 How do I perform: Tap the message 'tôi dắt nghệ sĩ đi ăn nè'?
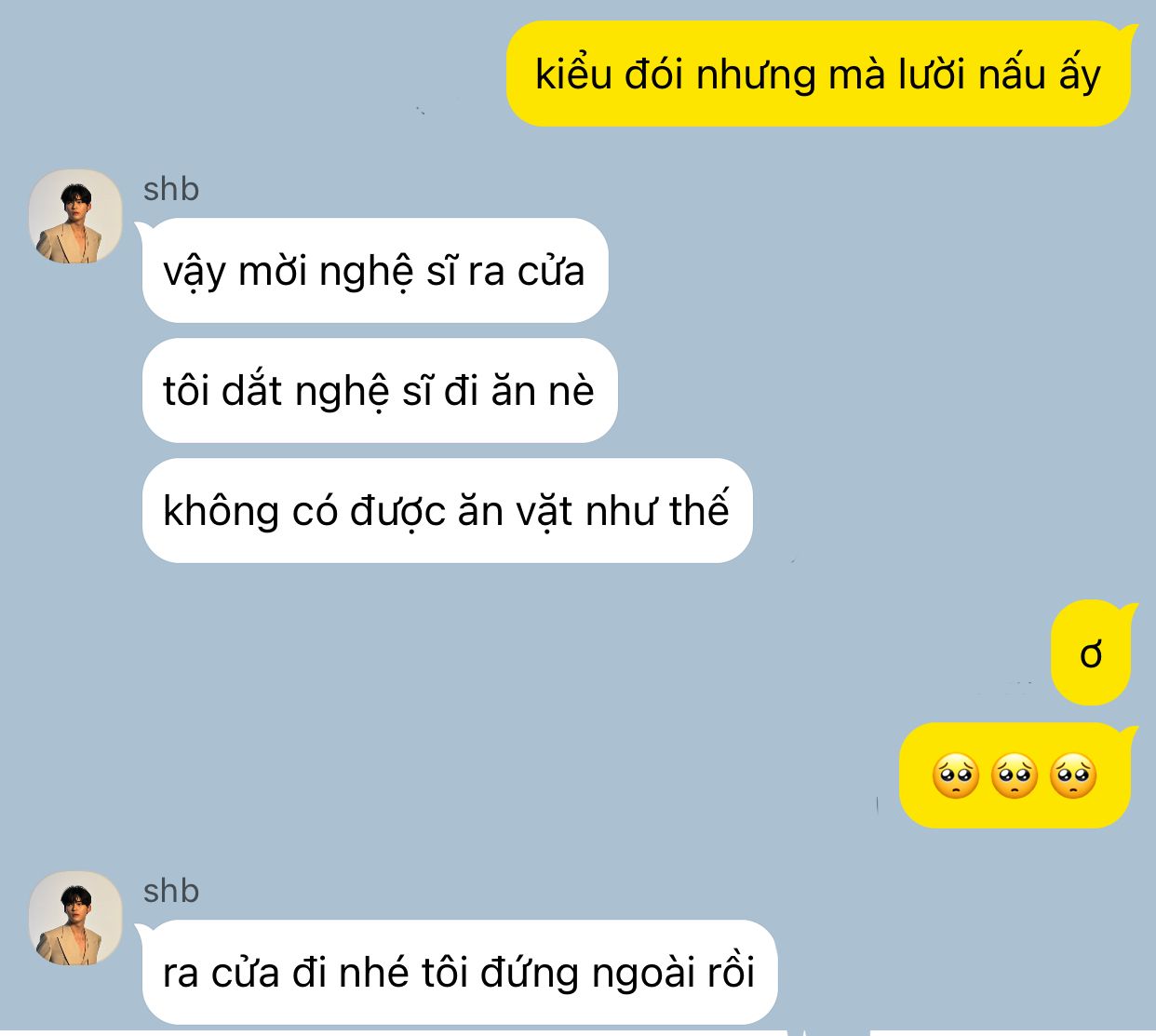[x=380, y=391]
